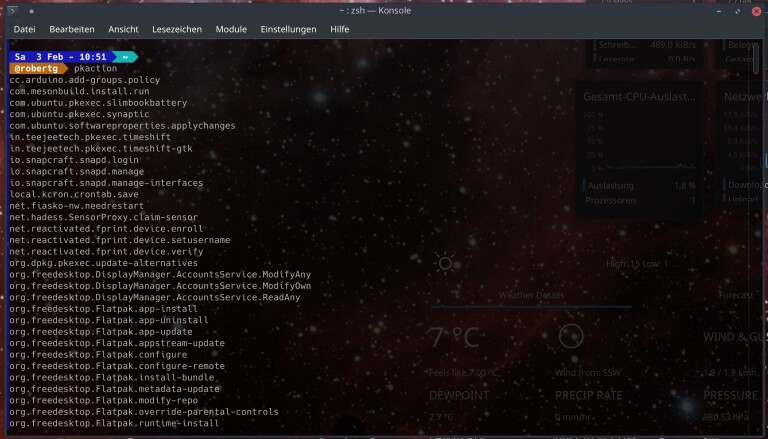Click line 'org.freedesktop.Flatpak.appstream-update'
The width and height of the screenshot is (768, 439).
click(117, 343)
